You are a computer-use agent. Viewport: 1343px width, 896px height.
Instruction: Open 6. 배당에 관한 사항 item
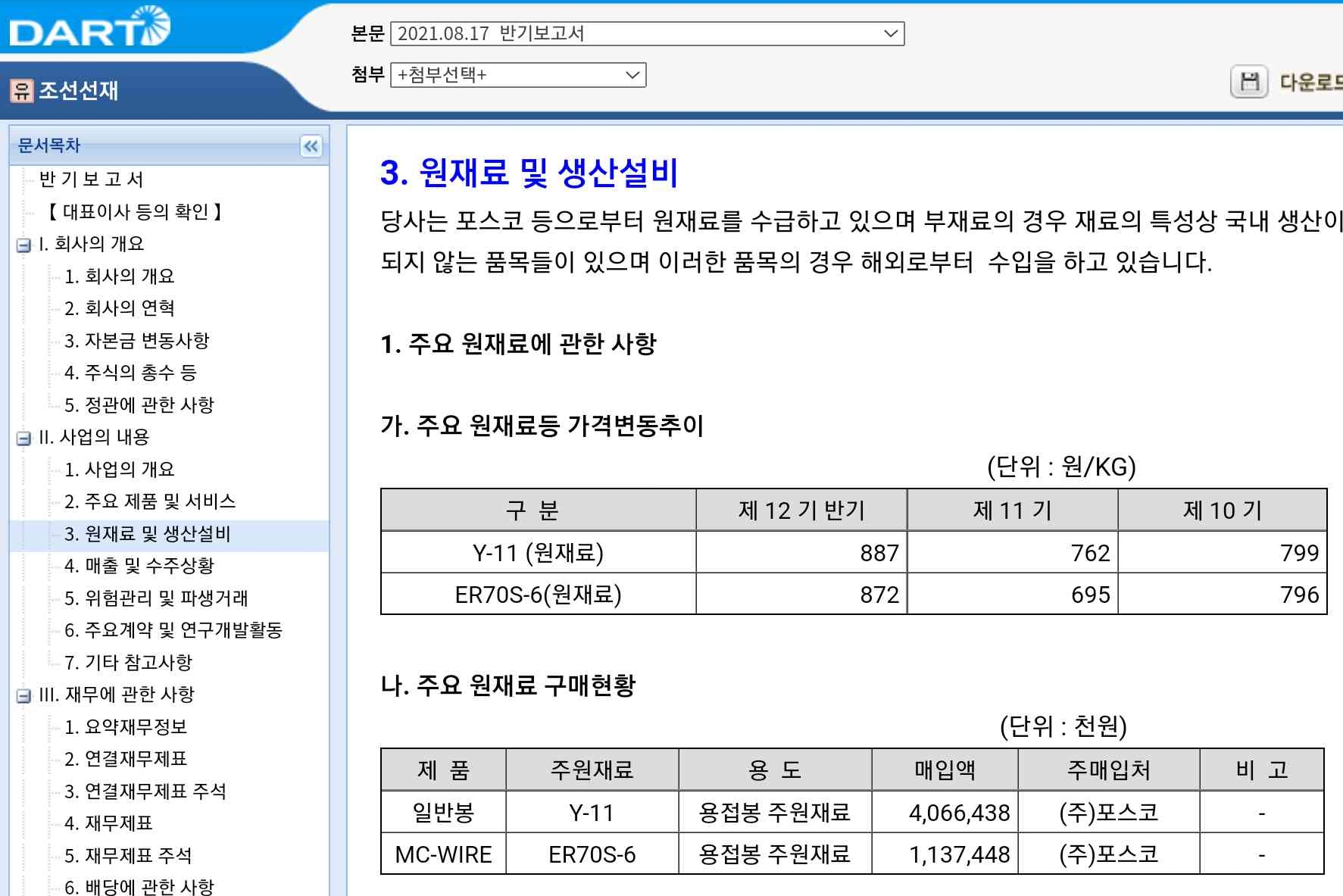click(139, 886)
